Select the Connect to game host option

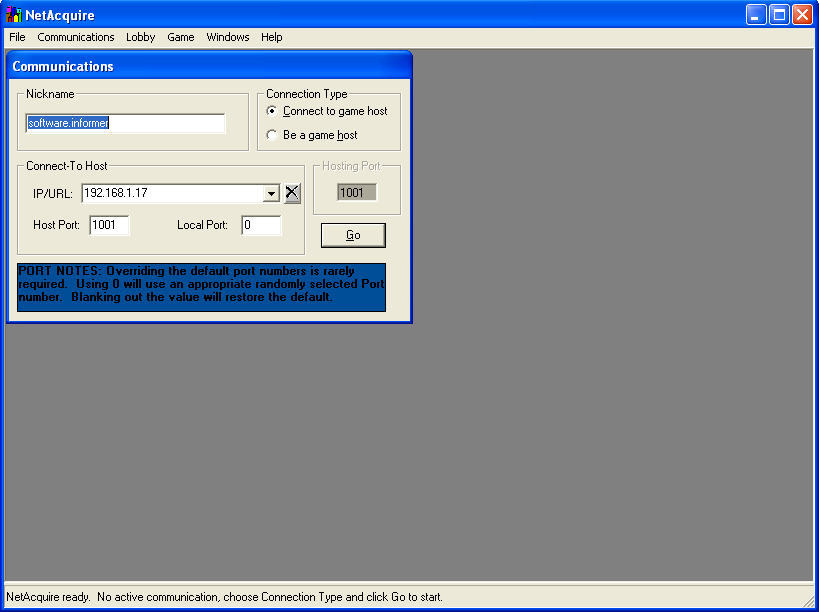pyautogui.click(x=327, y=111)
